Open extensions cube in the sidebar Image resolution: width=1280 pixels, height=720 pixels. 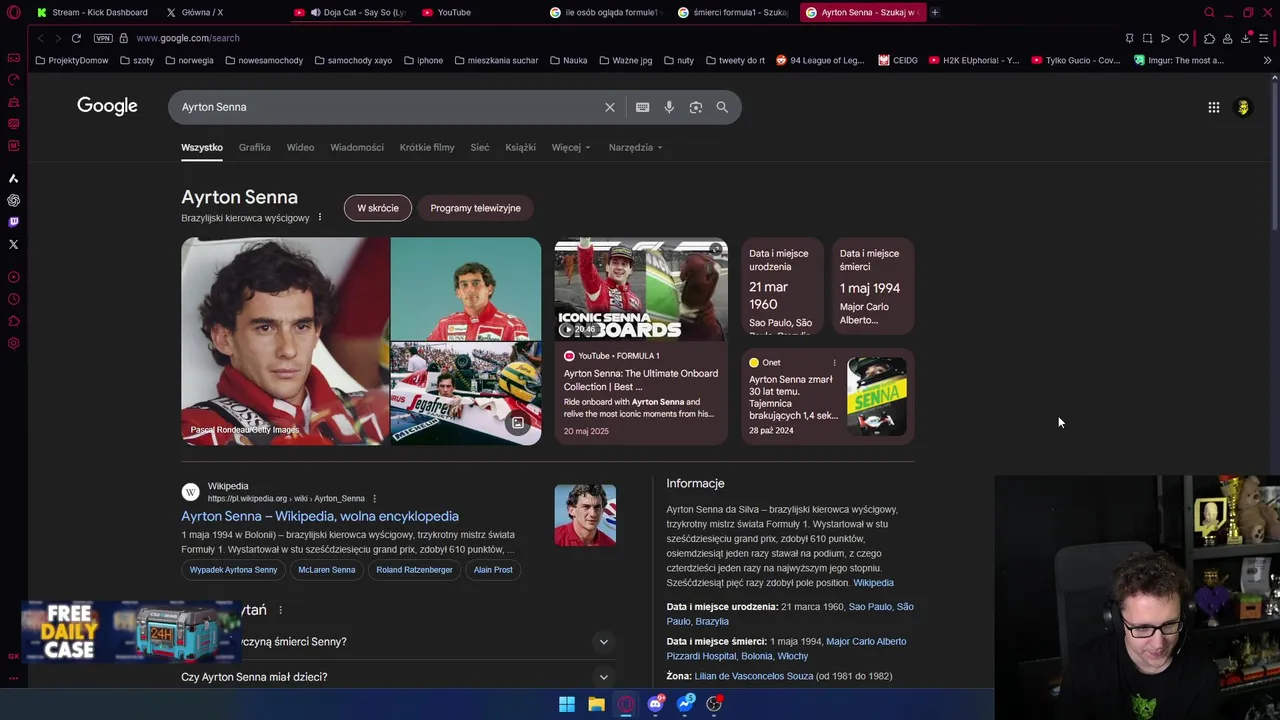pos(13,321)
